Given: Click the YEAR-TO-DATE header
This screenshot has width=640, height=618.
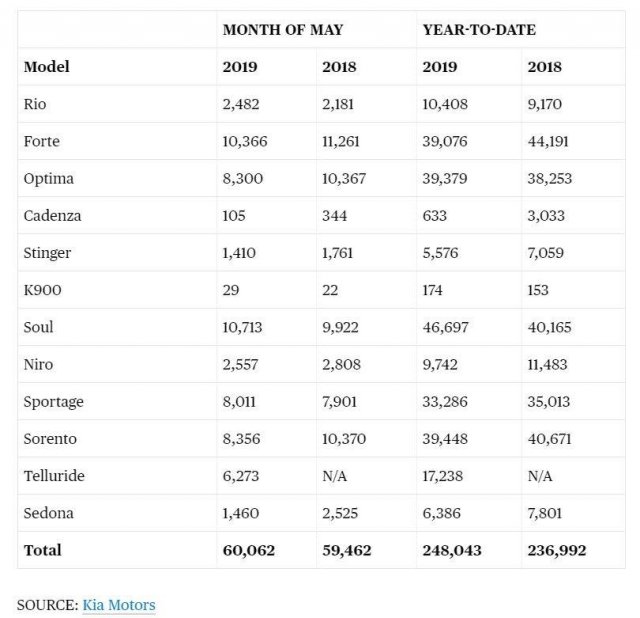Looking at the screenshot, I should (x=479, y=30).
